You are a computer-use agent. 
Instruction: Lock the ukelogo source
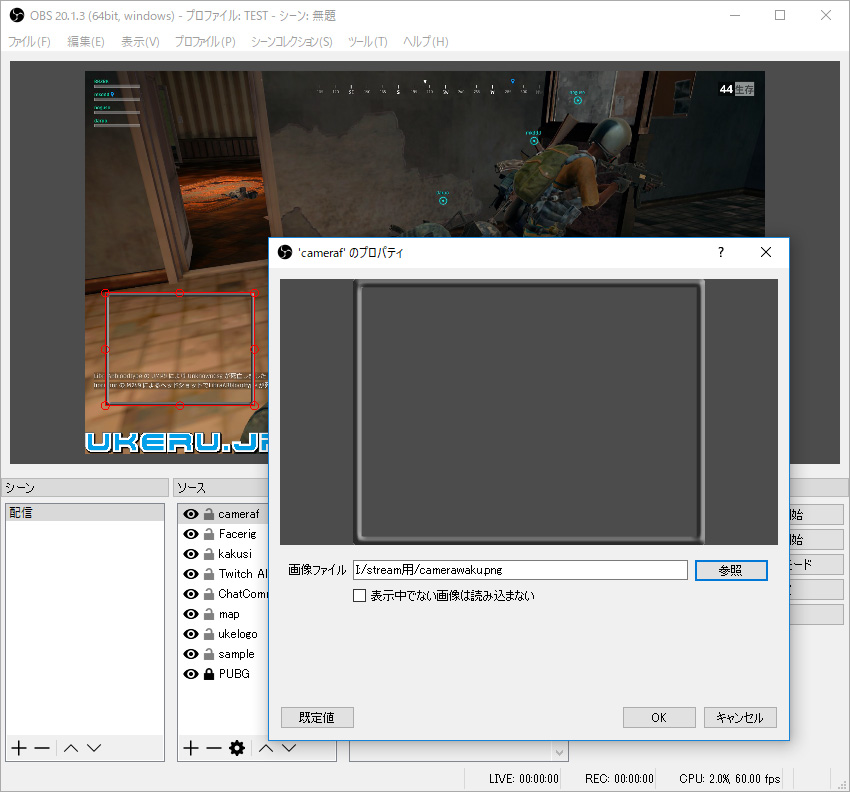(x=209, y=634)
